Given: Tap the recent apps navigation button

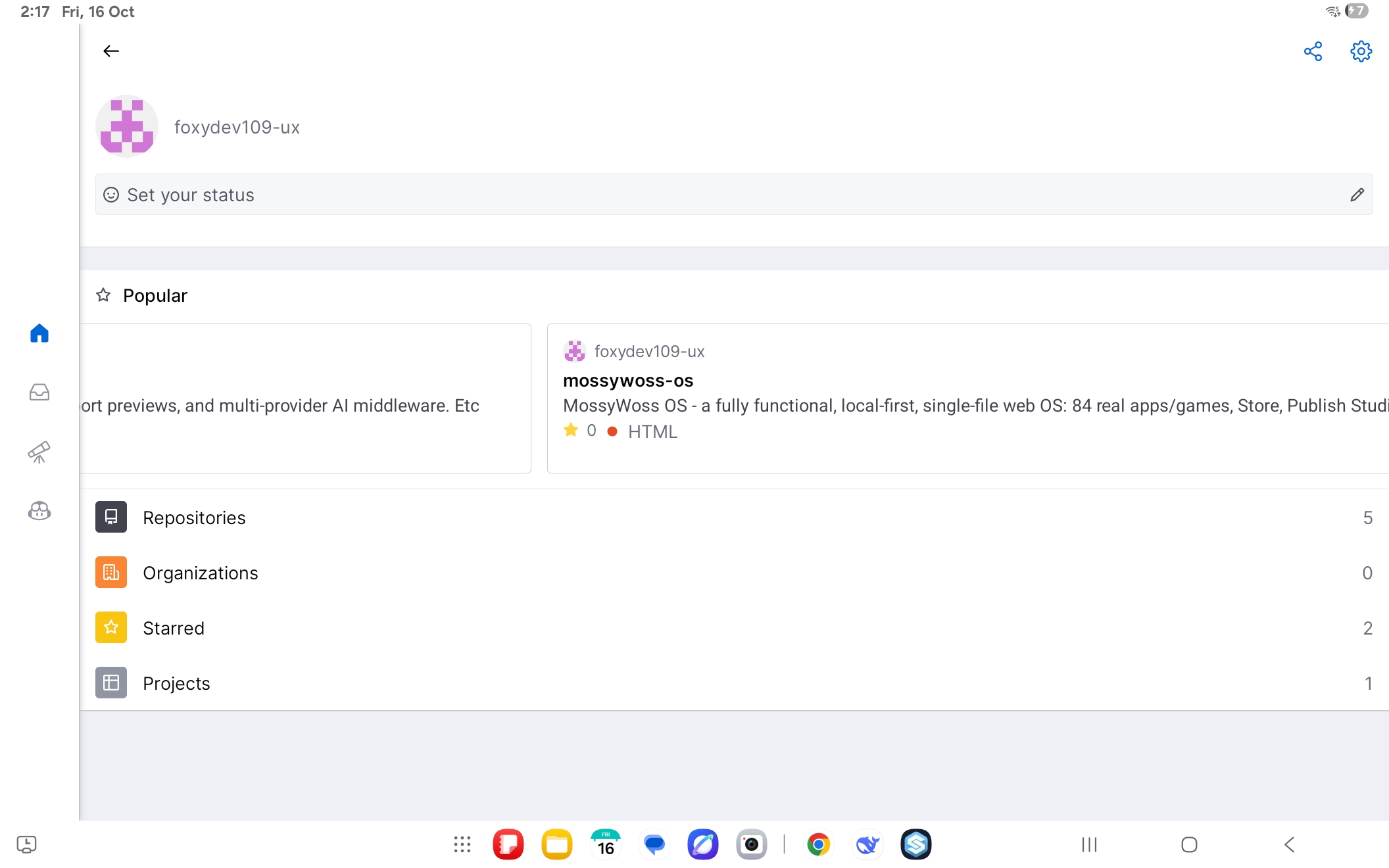Looking at the screenshot, I should coord(1090,844).
